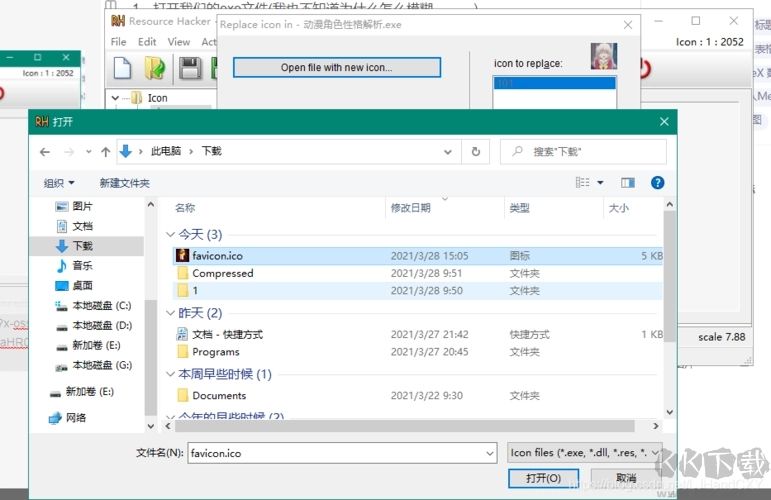Go up one folder level

tap(106, 152)
